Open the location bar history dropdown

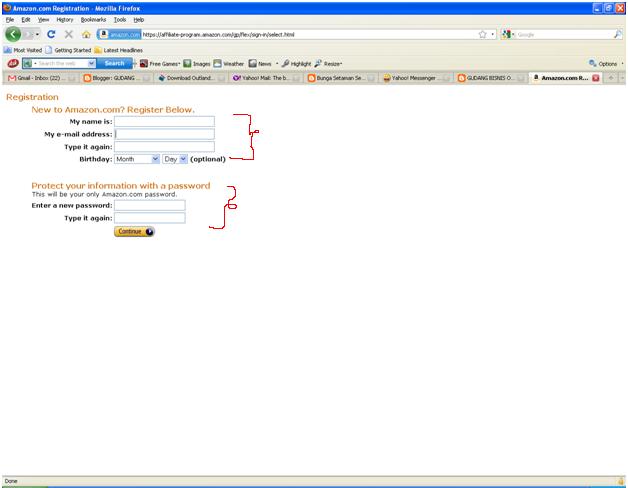click(493, 34)
